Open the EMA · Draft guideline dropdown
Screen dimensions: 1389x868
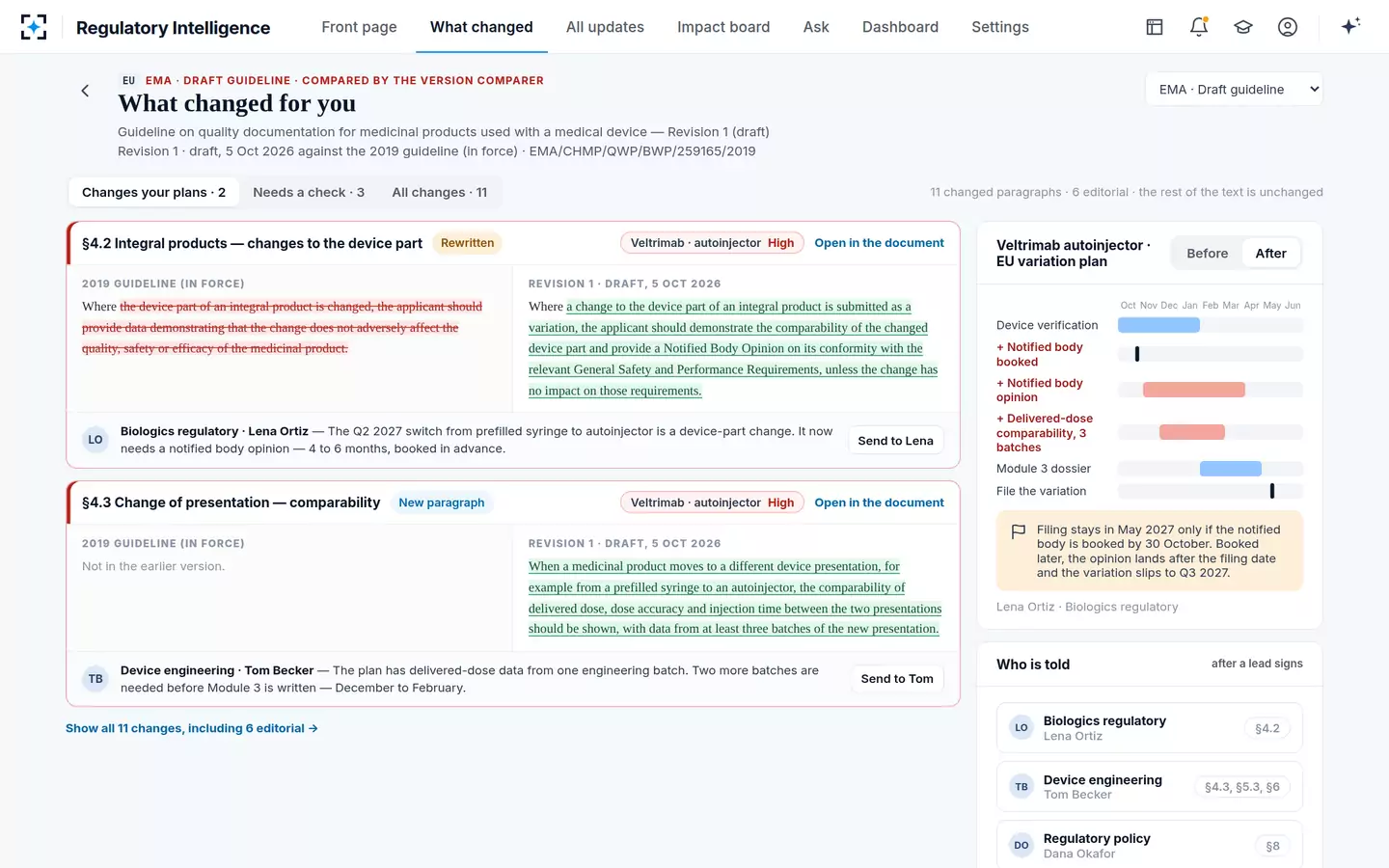1235,90
